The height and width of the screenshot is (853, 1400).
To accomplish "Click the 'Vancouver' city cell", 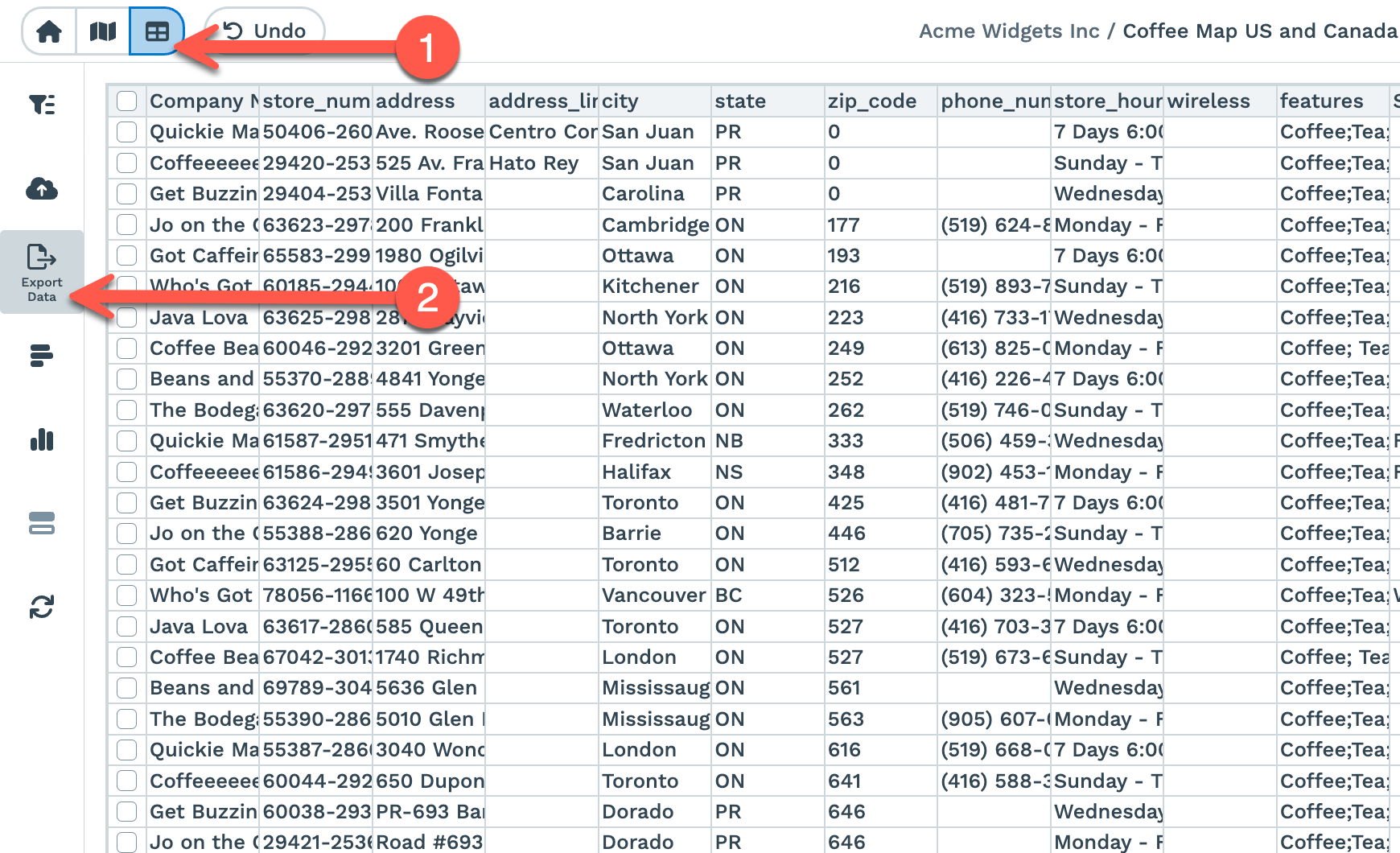I will pyautogui.click(x=655, y=595).
